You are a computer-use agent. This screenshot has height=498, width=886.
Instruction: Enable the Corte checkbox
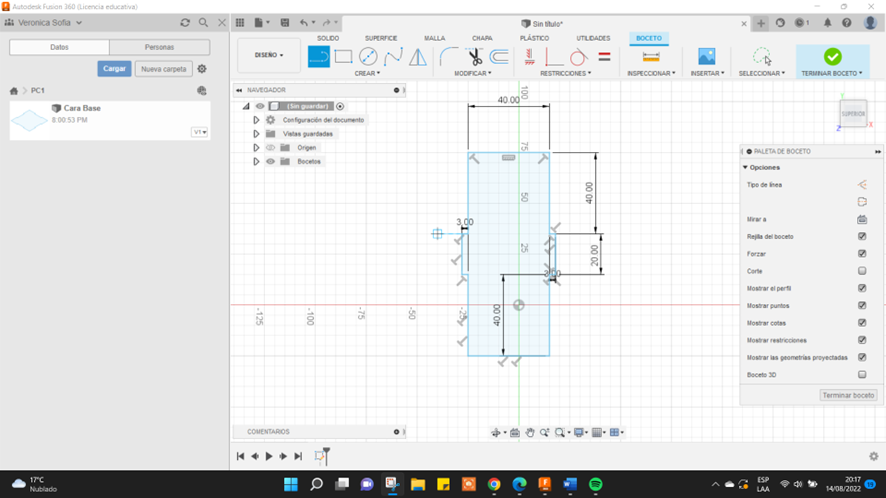[x=862, y=271]
